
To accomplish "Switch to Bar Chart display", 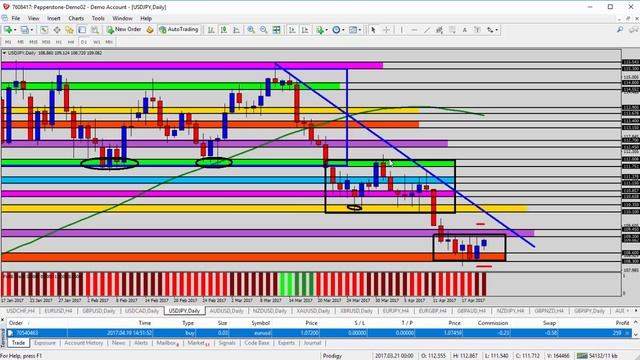I will [211, 30].
